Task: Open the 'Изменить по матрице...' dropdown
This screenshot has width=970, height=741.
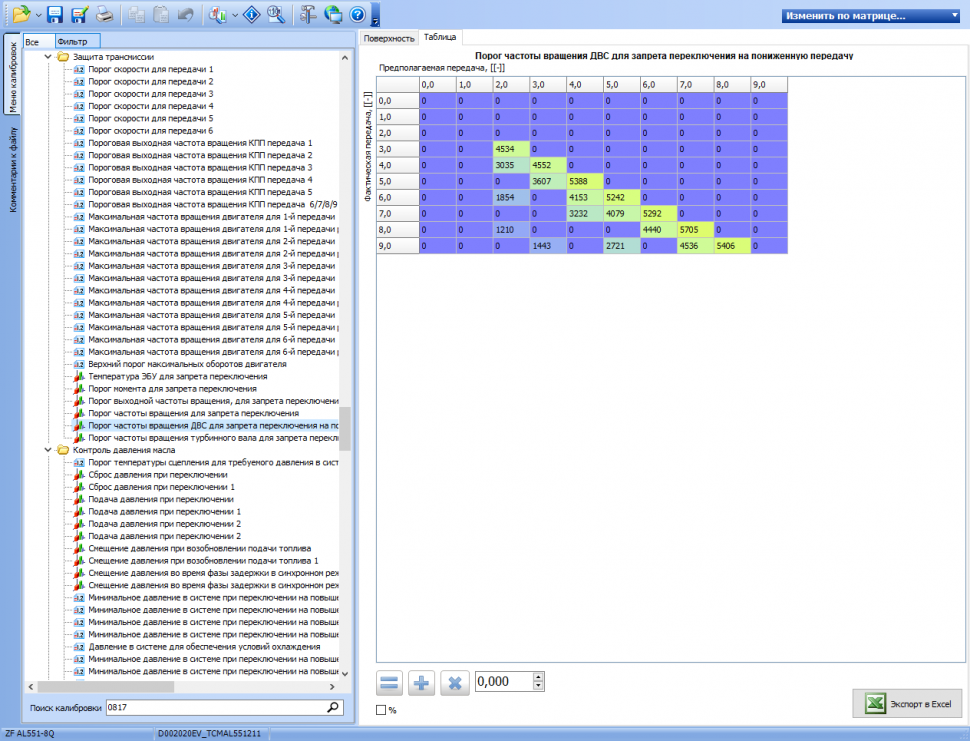Action: 871,16
